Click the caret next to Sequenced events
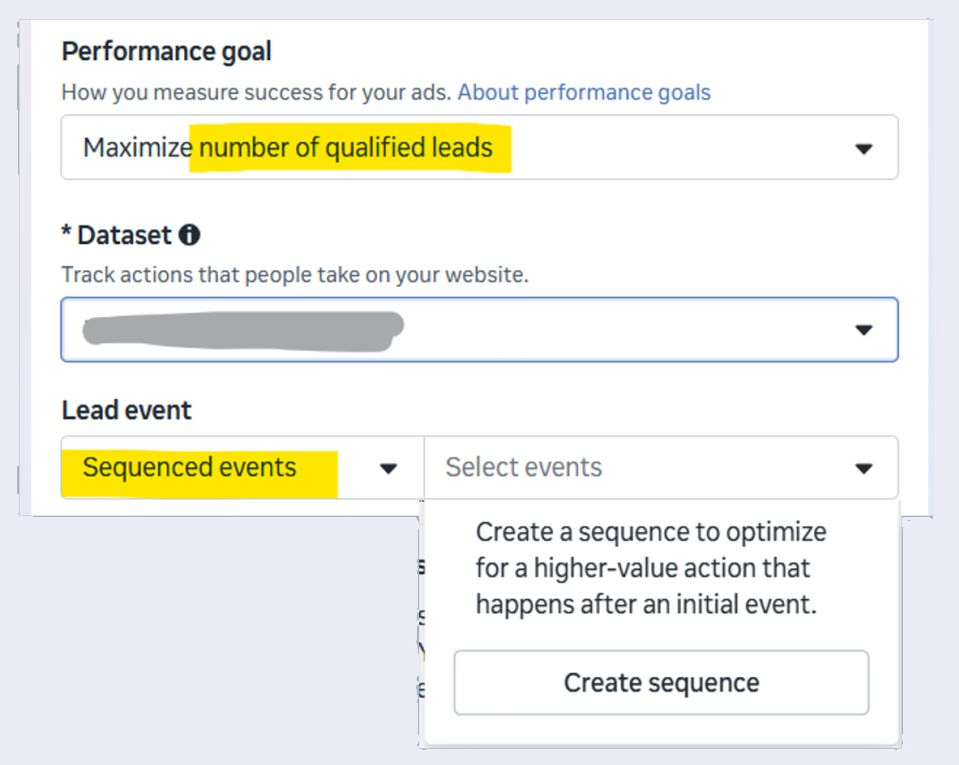 tap(388, 469)
